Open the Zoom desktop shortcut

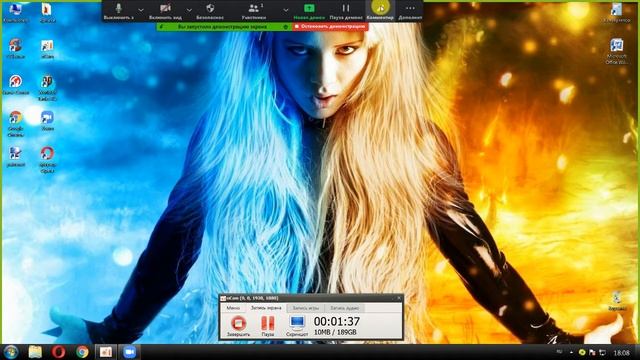(x=47, y=120)
